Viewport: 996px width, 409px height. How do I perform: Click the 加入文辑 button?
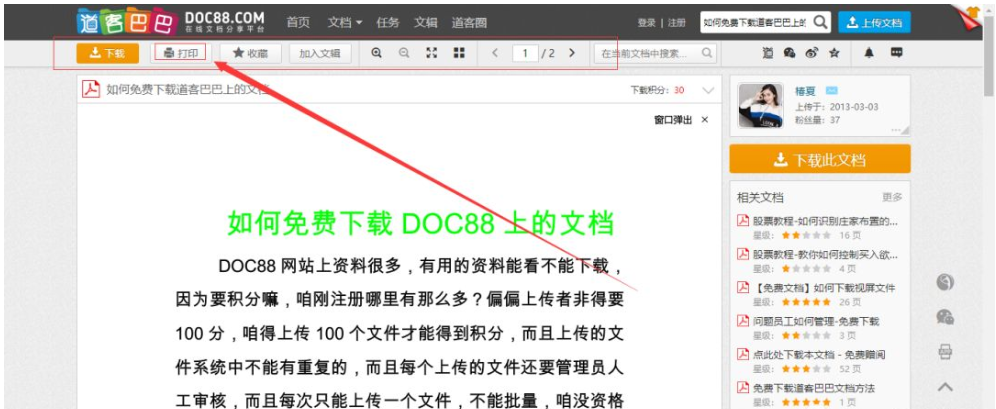320,53
